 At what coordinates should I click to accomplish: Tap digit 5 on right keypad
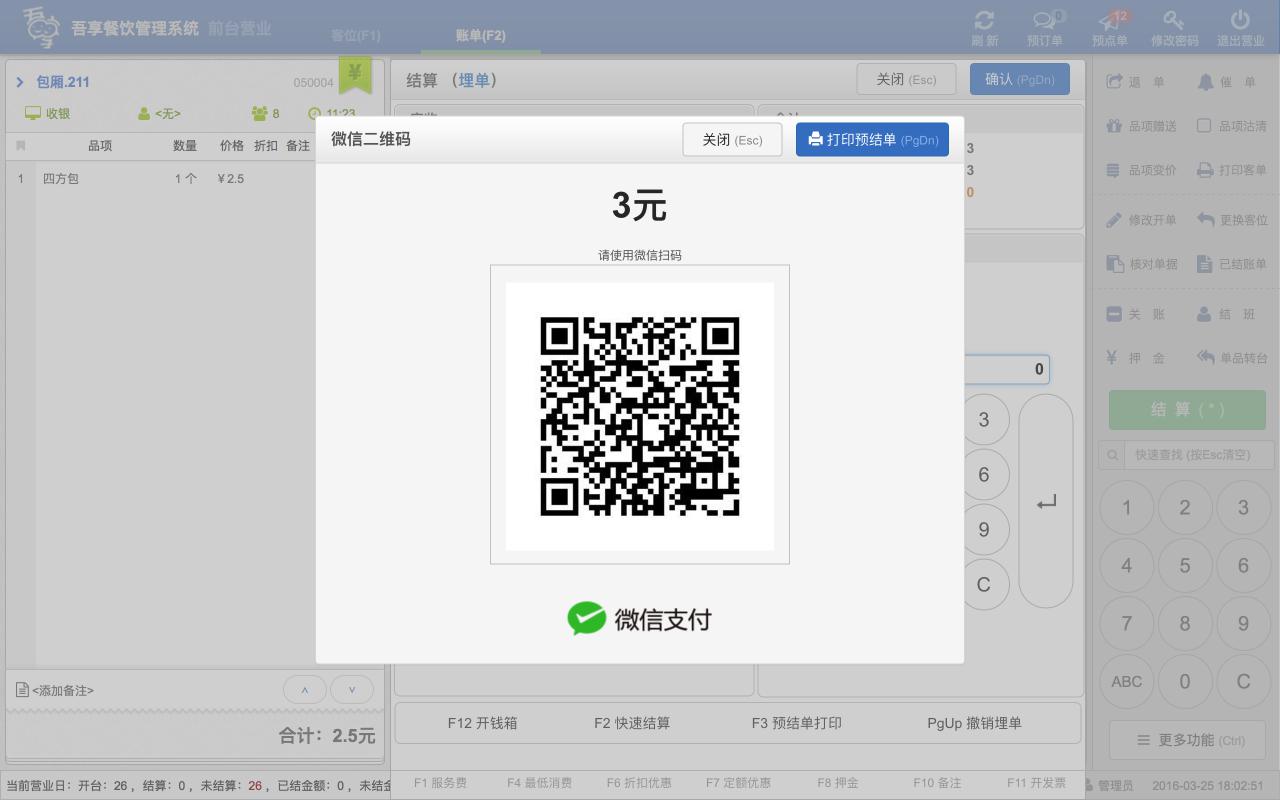[x=1185, y=566]
